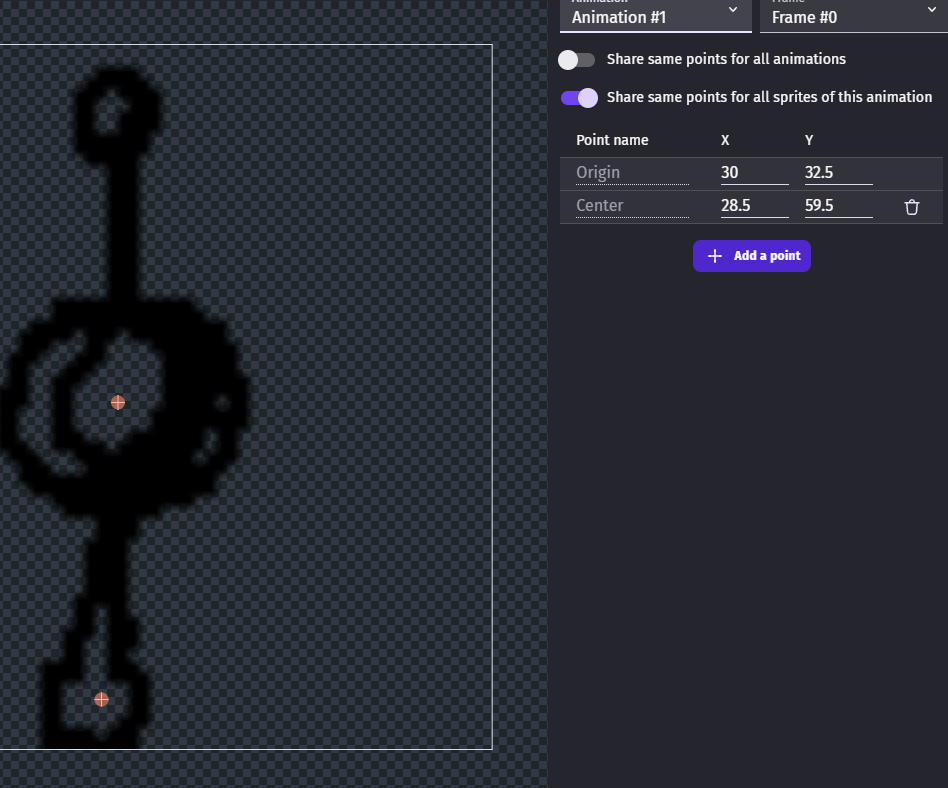Image resolution: width=948 pixels, height=788 pixels.
Task: Open the Animation #1 dropdown
Action: (655, 16)
